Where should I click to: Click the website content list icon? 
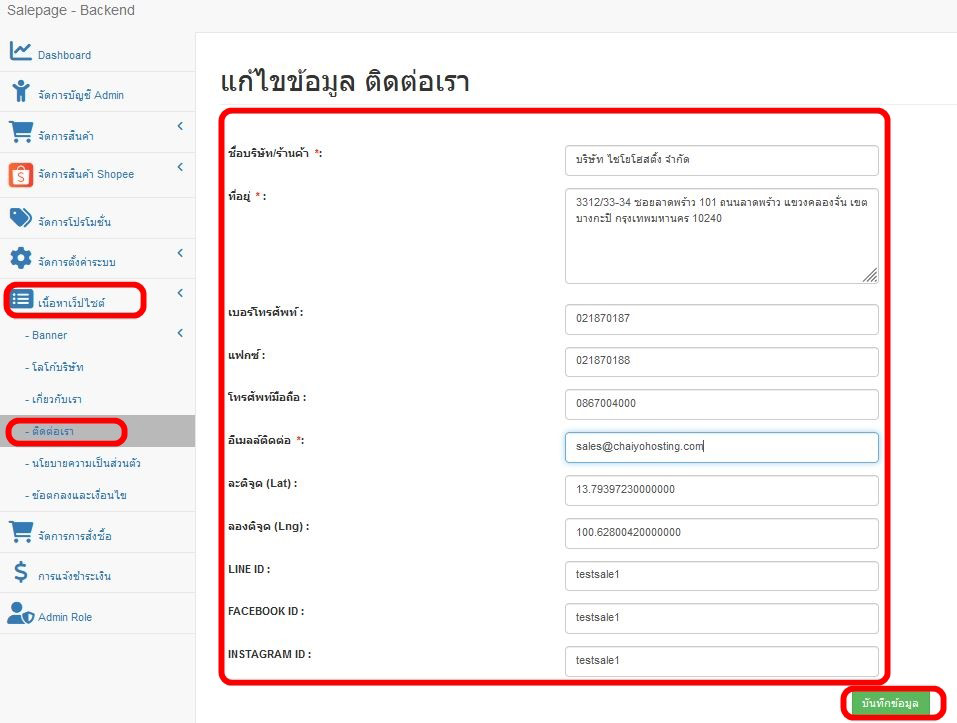coord(22,299)
